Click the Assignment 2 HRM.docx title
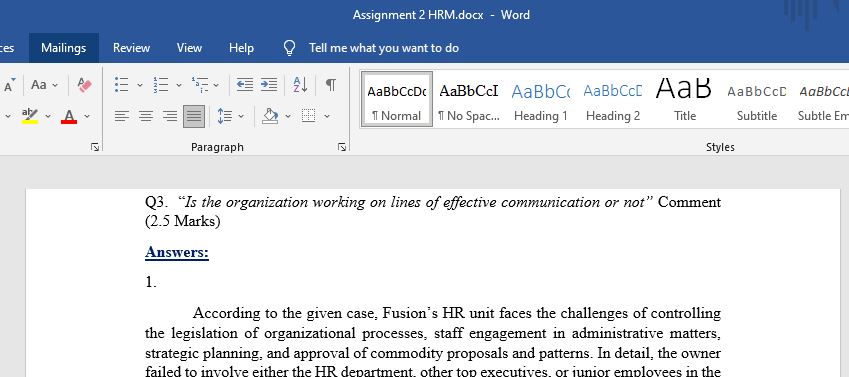This screenshot has height=377, width=849. point(418,15)
